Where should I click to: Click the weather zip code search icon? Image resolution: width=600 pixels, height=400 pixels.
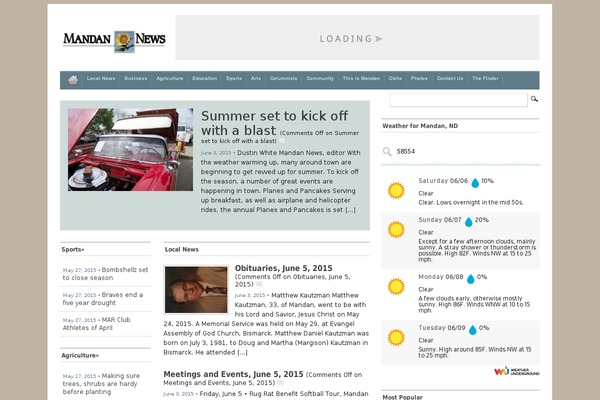pyautogui.click(x=387, y=152)
